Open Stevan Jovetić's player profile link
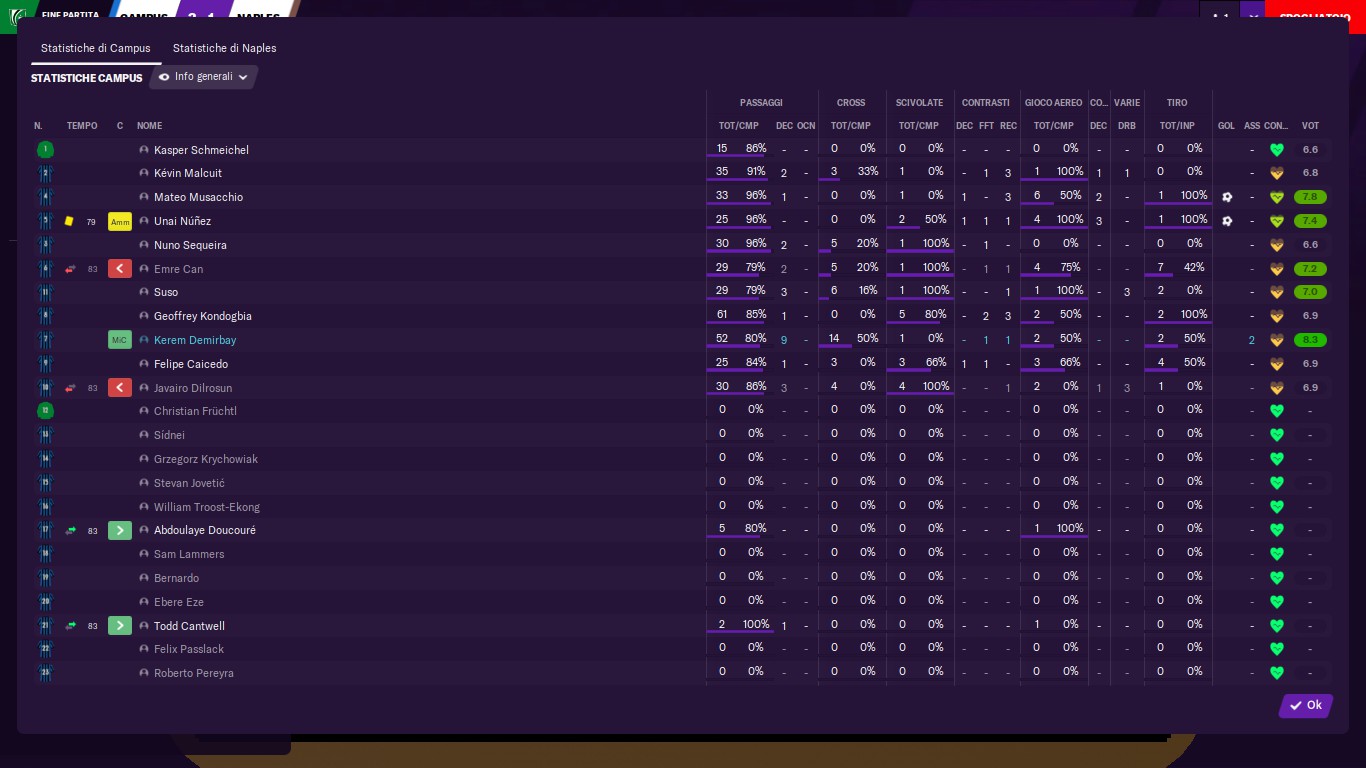Screen dimensions: 1366x768 pyautogui.click(x=189, y=483)
